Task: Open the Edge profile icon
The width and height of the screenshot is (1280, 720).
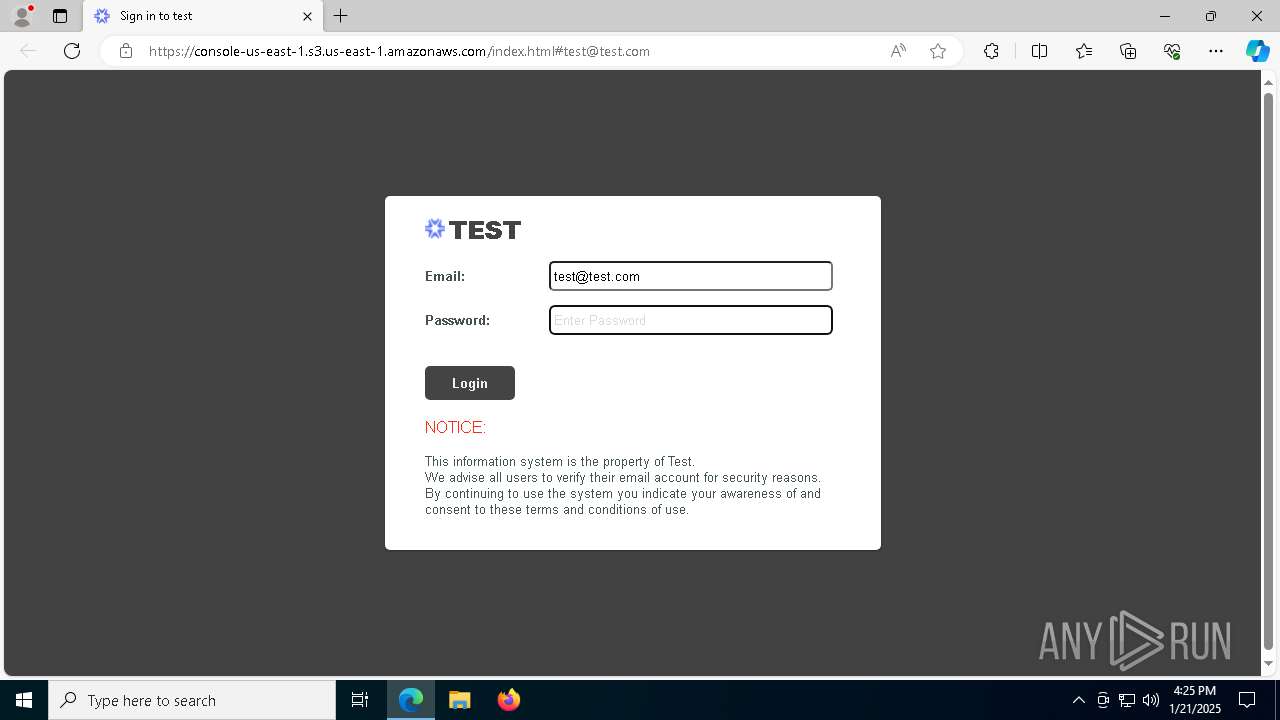Action: coord(22,16)
